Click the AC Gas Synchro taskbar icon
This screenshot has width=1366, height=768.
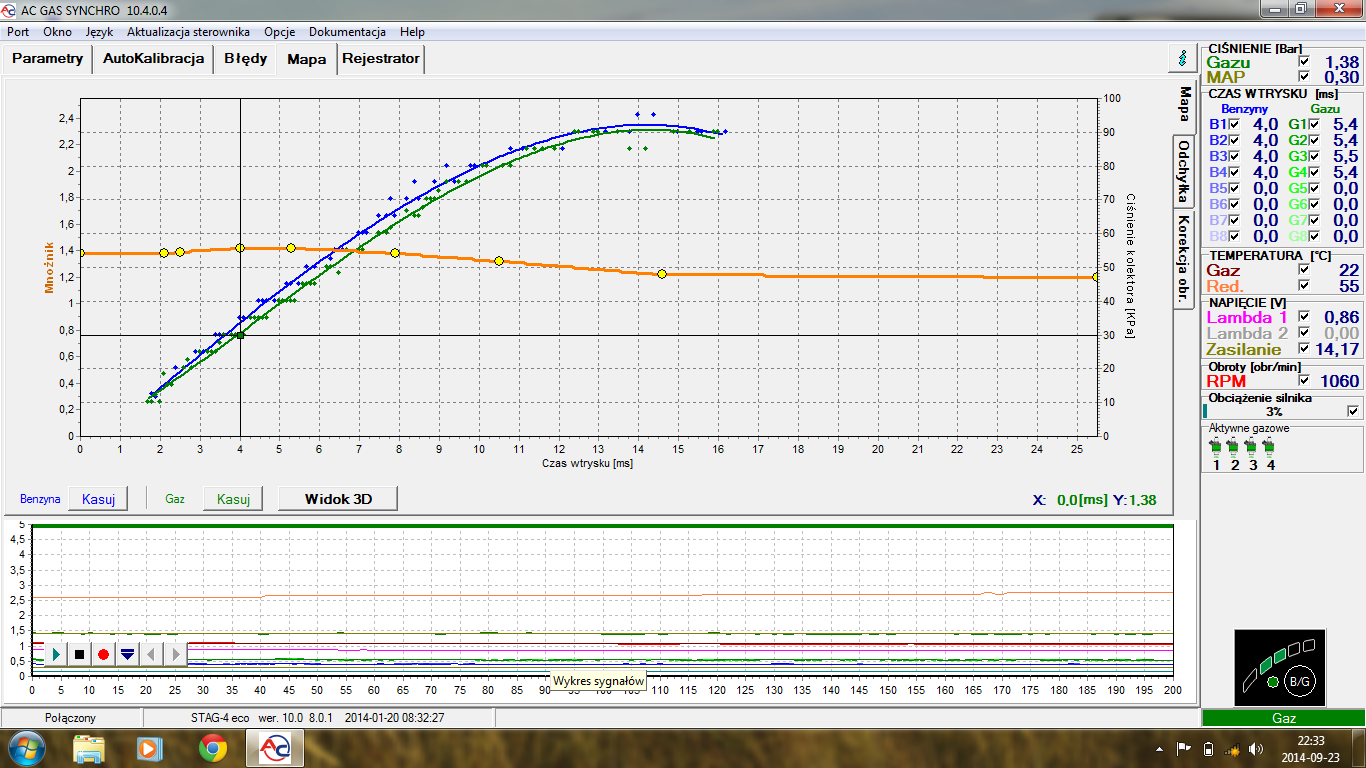[275, 747]
